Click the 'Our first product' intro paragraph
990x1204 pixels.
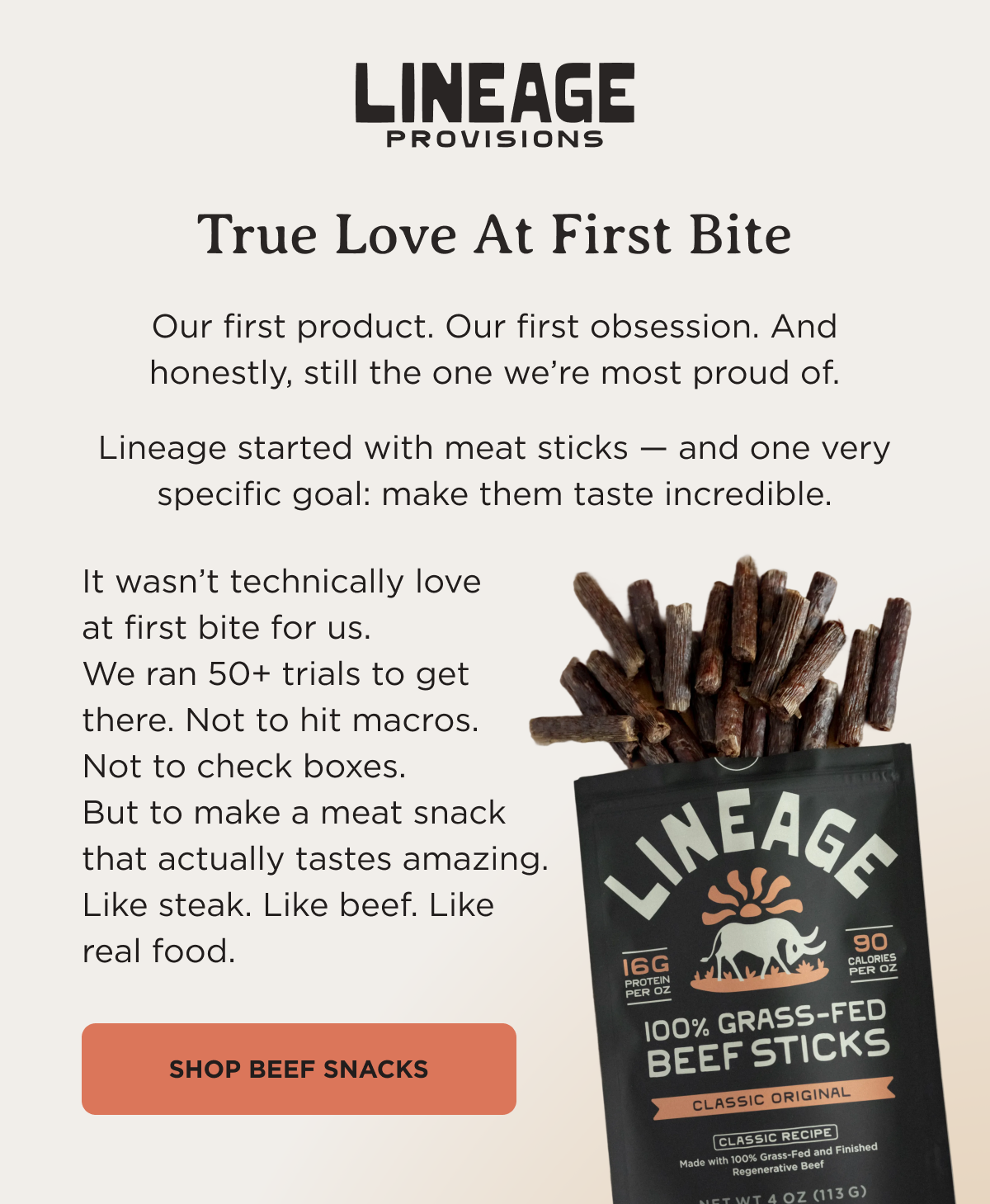point(494,349)
